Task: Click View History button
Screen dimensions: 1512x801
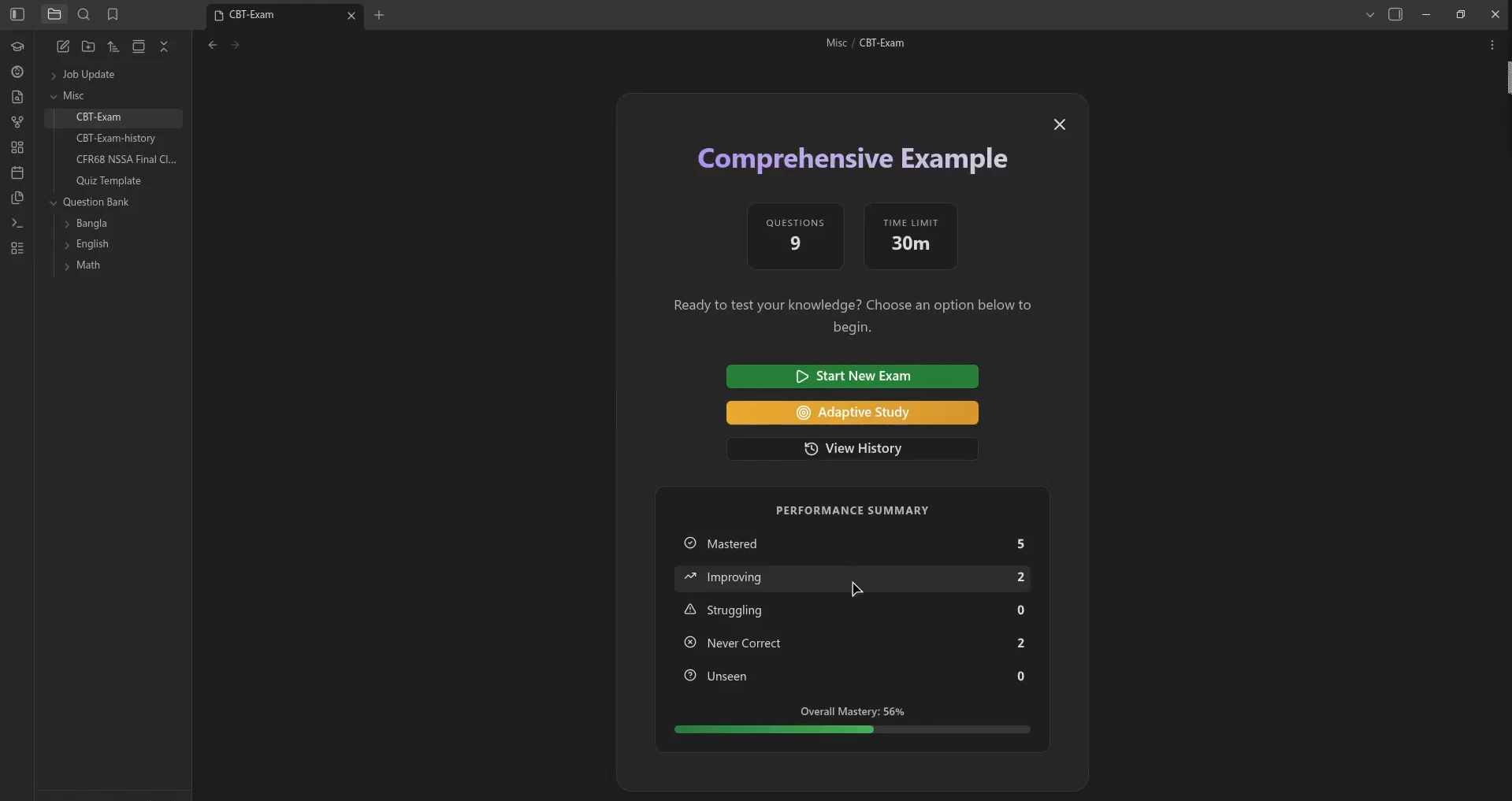Action: click(852, 449)
